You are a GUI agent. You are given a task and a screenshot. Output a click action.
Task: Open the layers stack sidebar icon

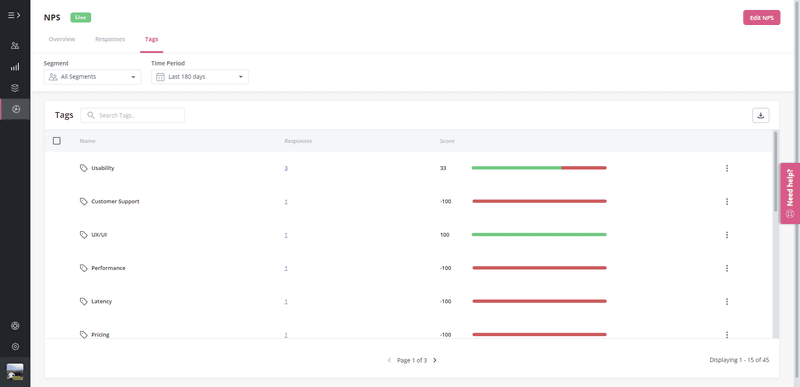(15, 88)
